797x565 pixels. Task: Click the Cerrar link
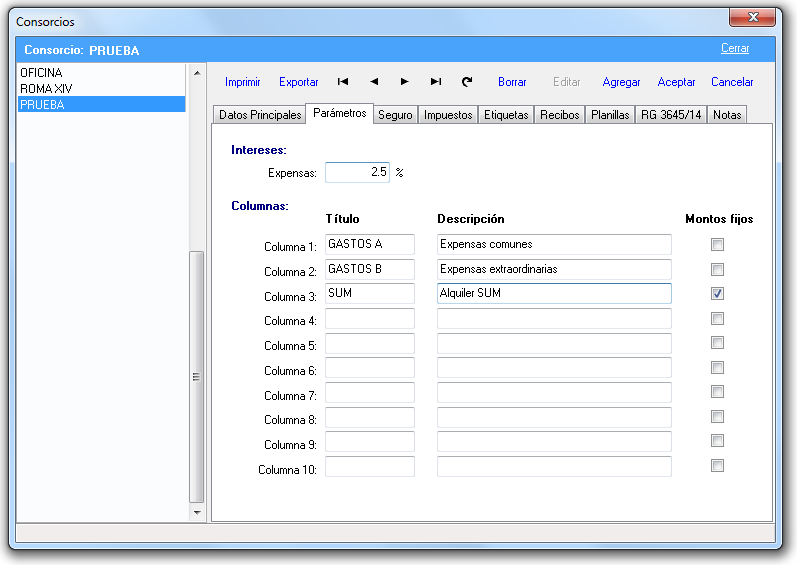[734, 48]
